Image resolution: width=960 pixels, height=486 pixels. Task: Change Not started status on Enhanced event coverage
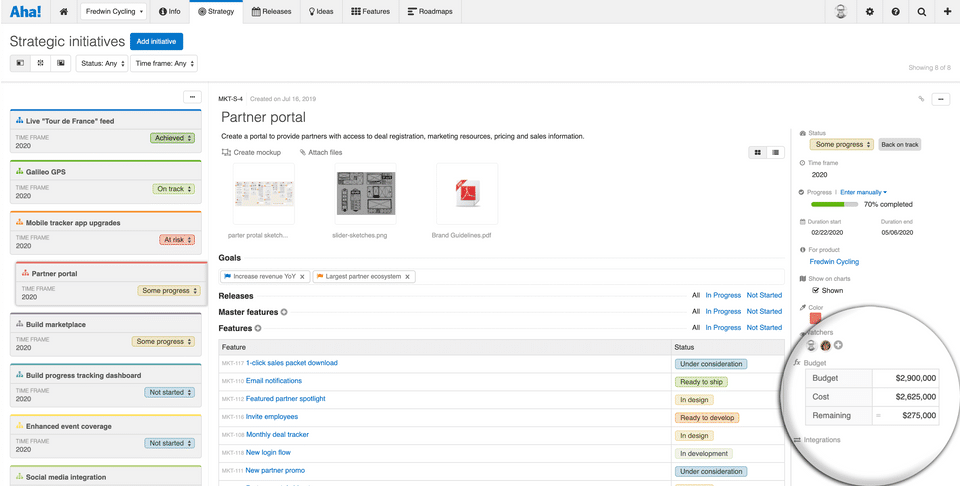170,443
